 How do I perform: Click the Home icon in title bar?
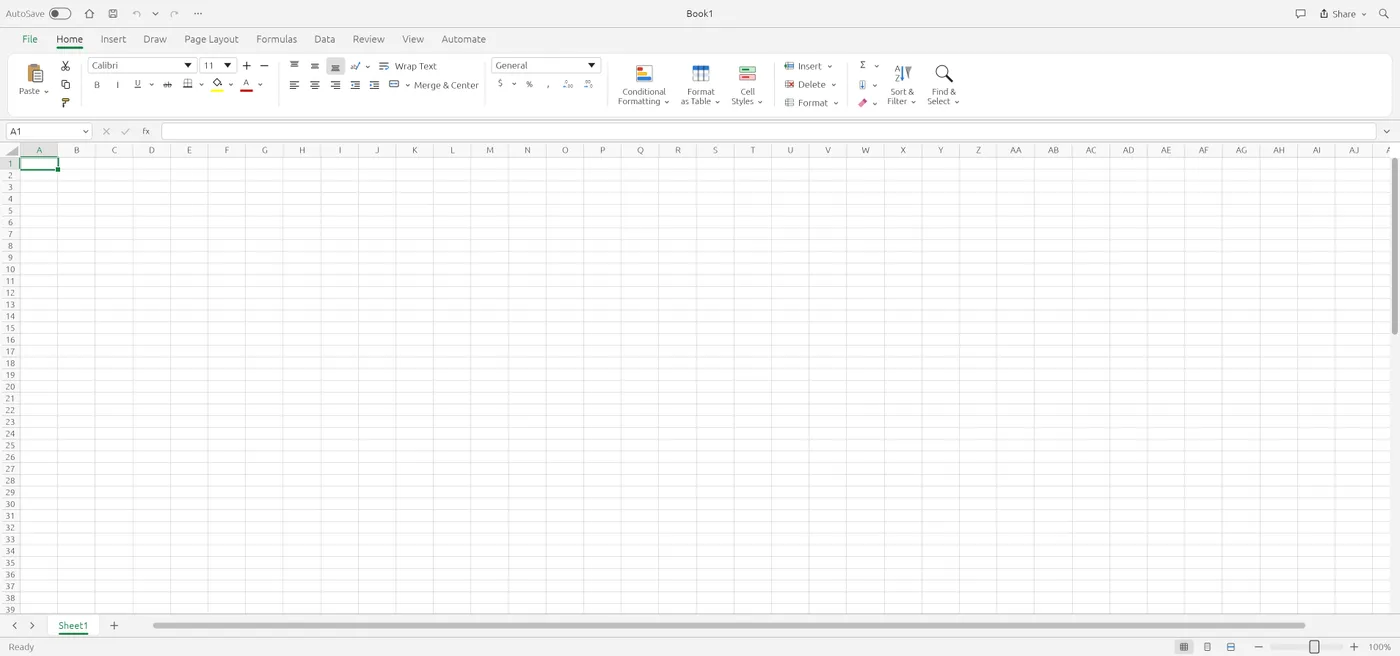[x=89, y=14]
